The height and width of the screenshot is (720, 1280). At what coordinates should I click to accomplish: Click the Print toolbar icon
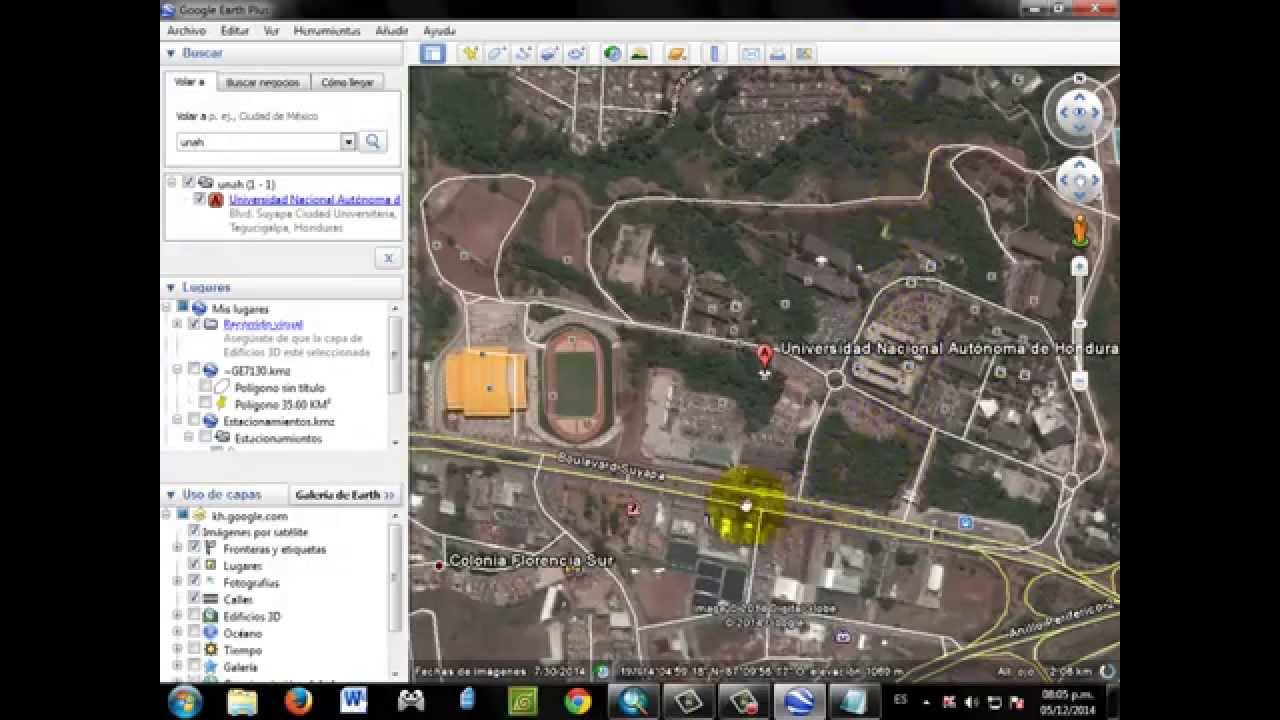pos(777,54)
